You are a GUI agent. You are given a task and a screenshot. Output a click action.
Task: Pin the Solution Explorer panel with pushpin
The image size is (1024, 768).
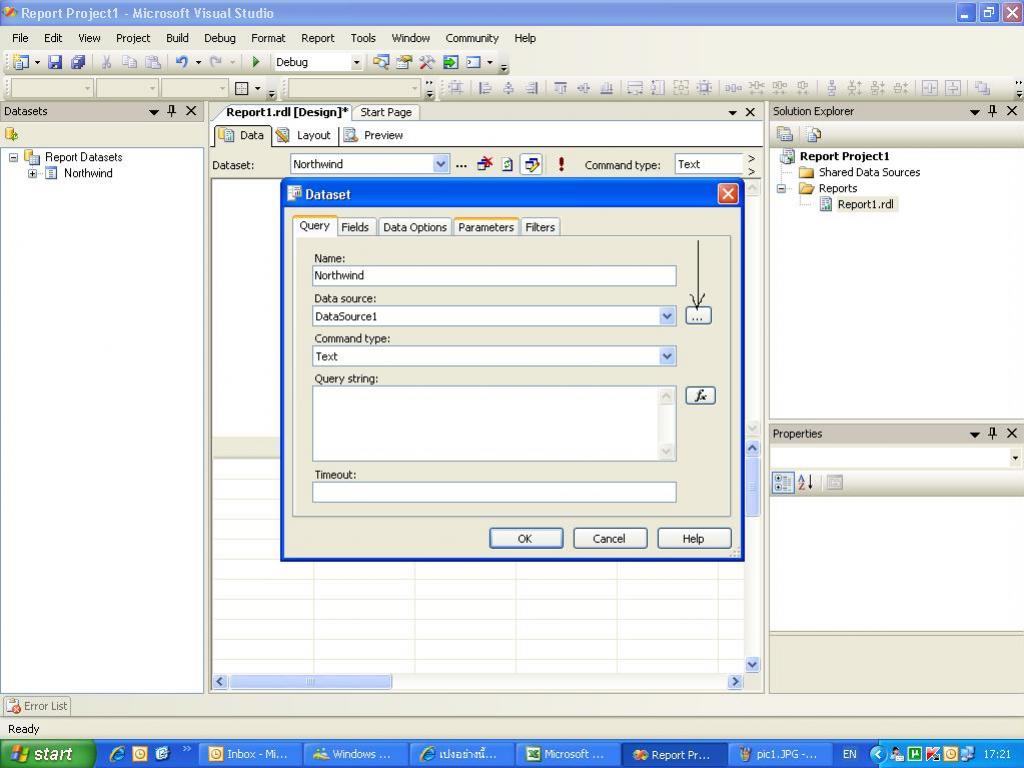pos(993,111)
